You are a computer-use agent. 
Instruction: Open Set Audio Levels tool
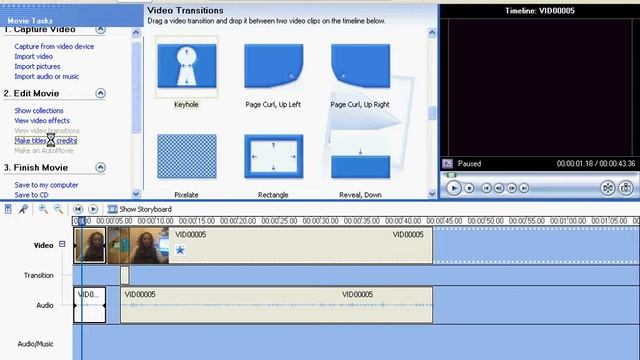pyautogui.click(x=8, y=209)
